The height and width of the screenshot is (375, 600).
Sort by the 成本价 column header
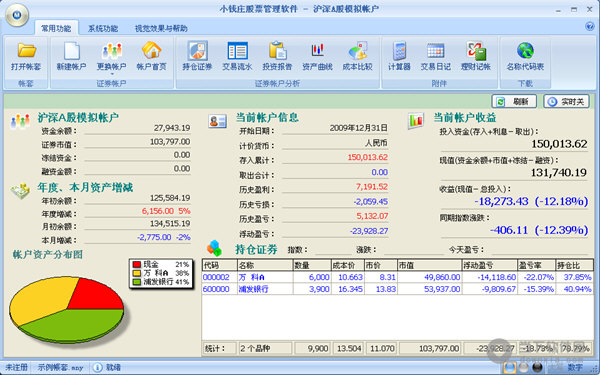[348, 265]
